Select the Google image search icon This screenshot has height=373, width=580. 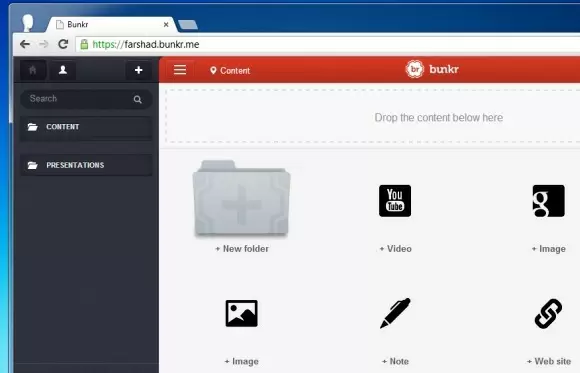pos(549,201)
